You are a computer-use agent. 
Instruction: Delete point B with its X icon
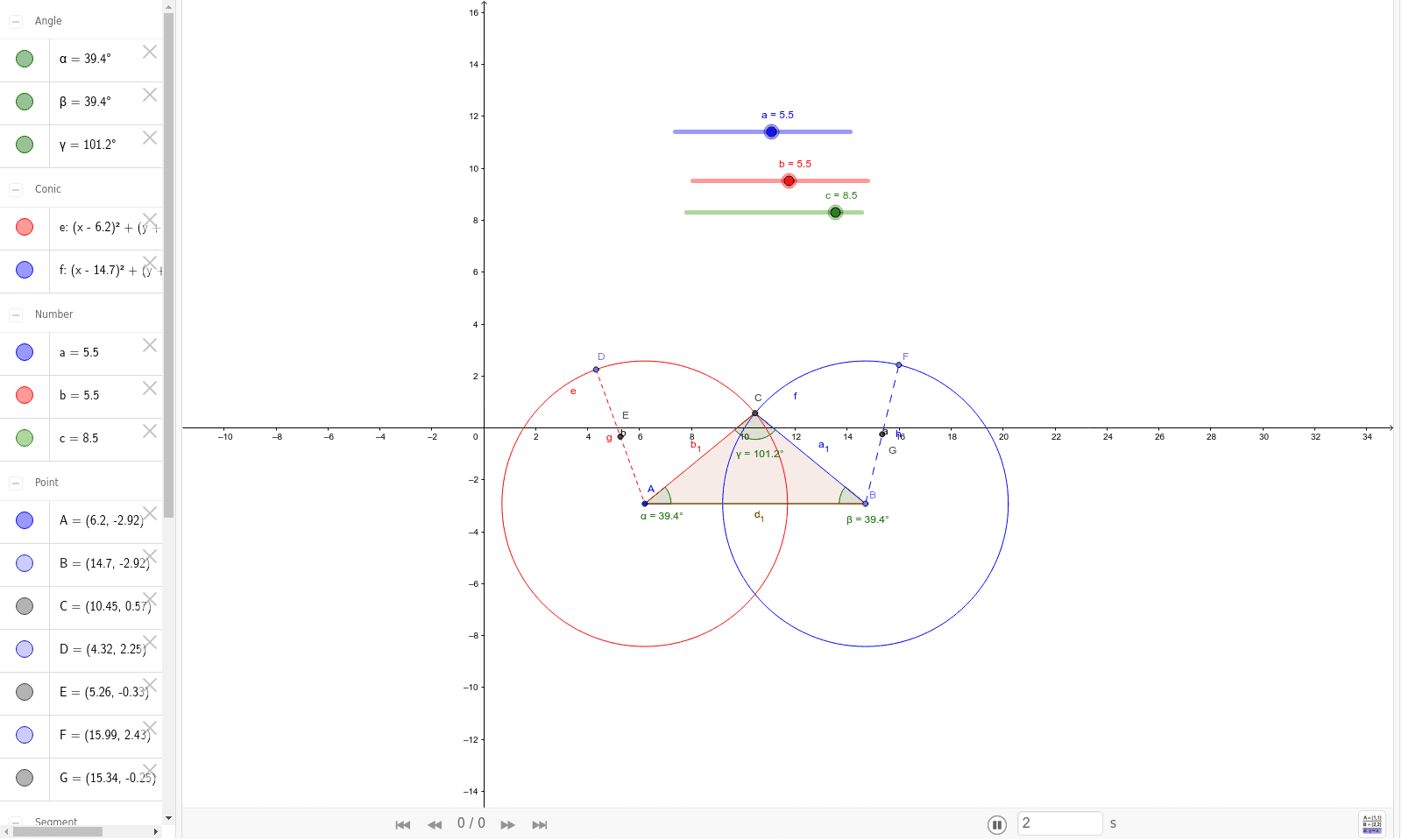point(150,556)
